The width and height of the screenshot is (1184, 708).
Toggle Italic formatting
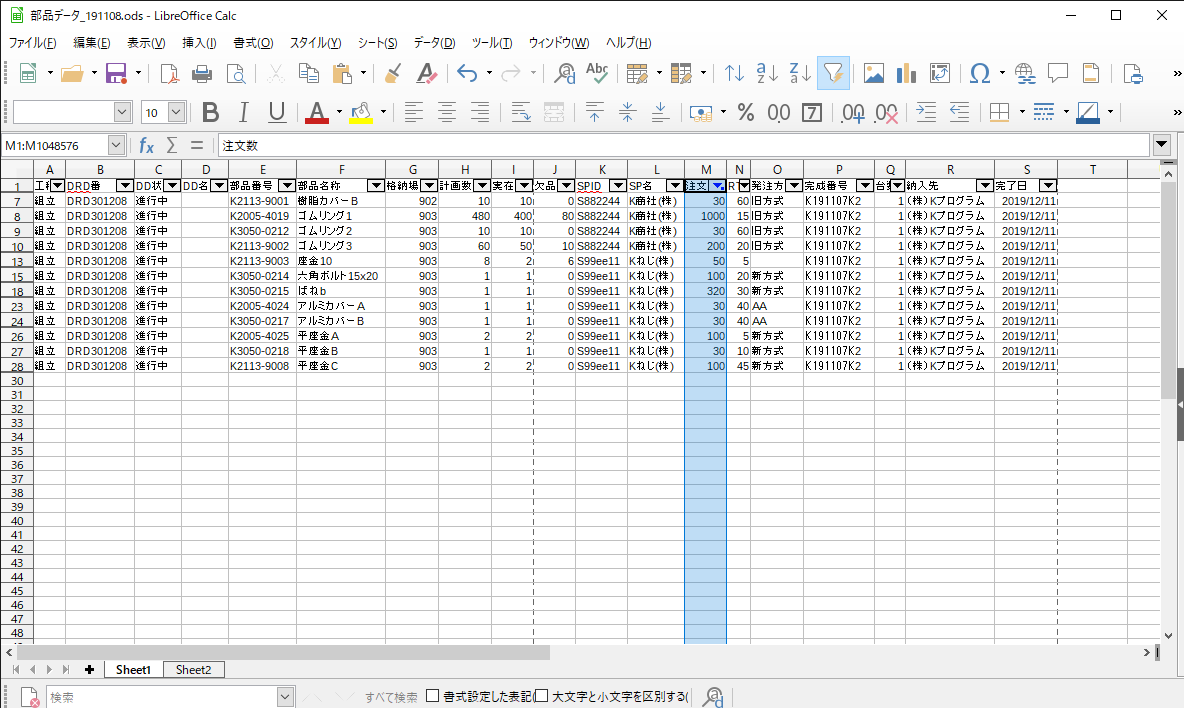click(243, 112)
